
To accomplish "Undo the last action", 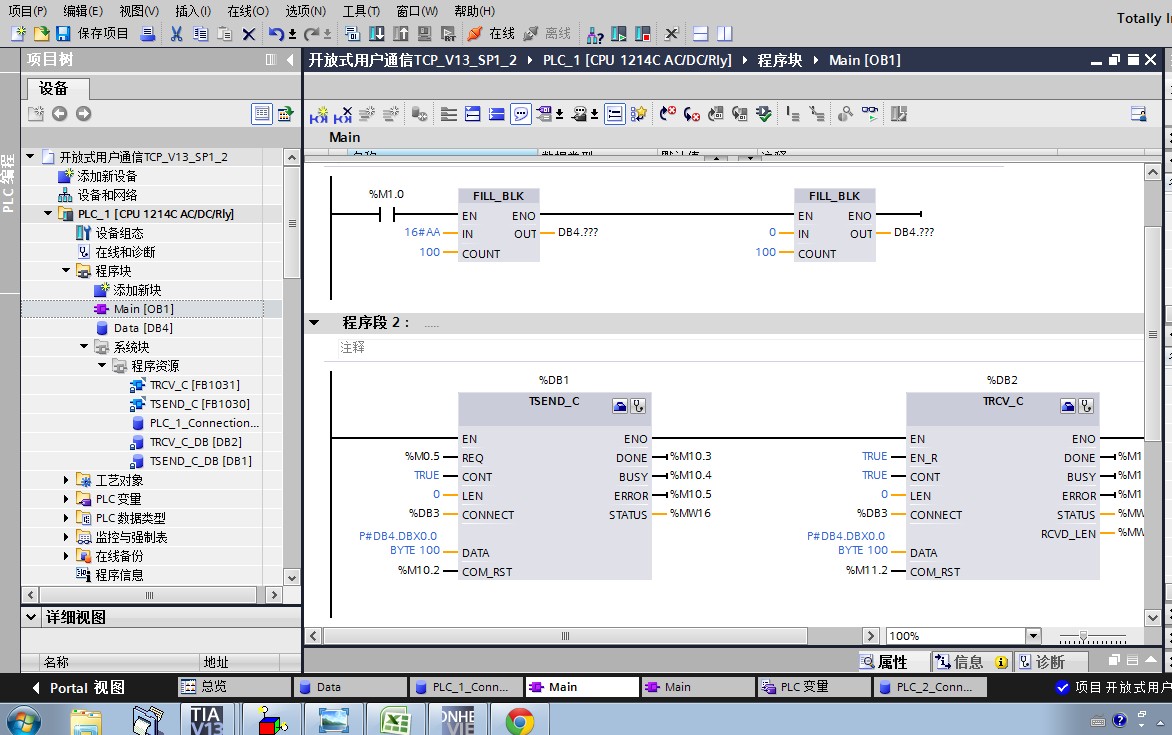I will tap(276, 34).
